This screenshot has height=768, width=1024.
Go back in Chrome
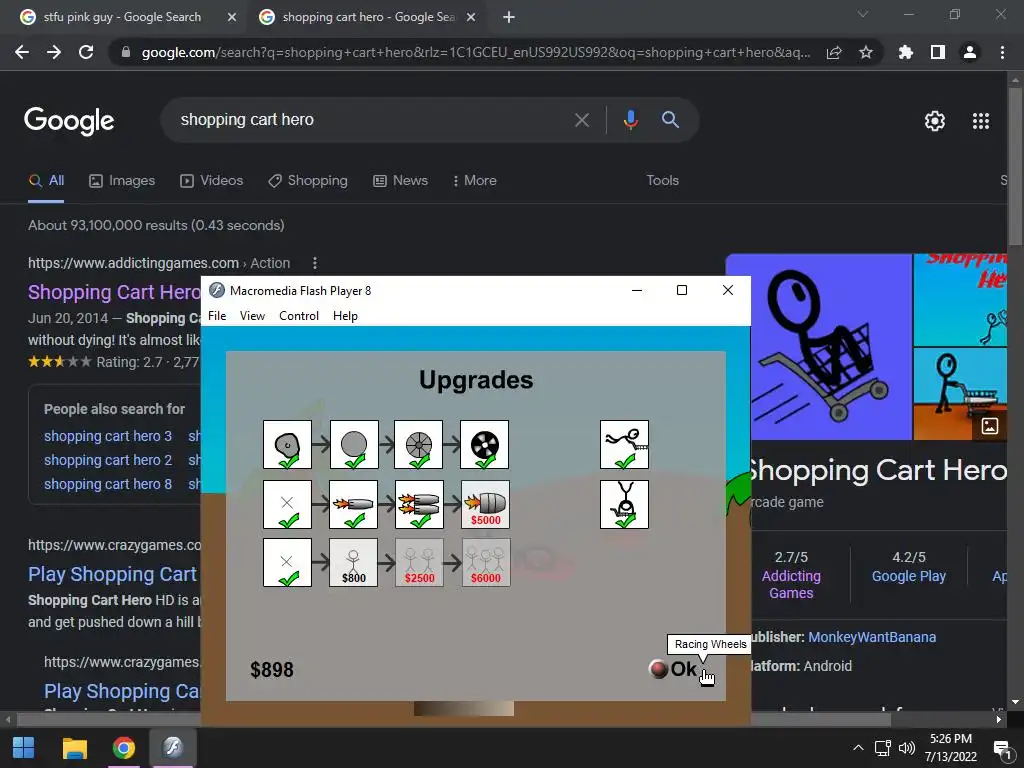[22, 52]
